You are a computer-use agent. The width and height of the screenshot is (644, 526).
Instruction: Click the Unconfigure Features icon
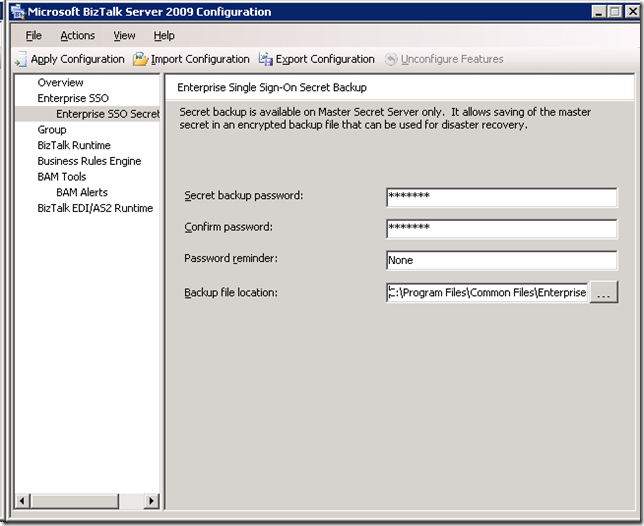pyautogui.click(x=391, y=60)
